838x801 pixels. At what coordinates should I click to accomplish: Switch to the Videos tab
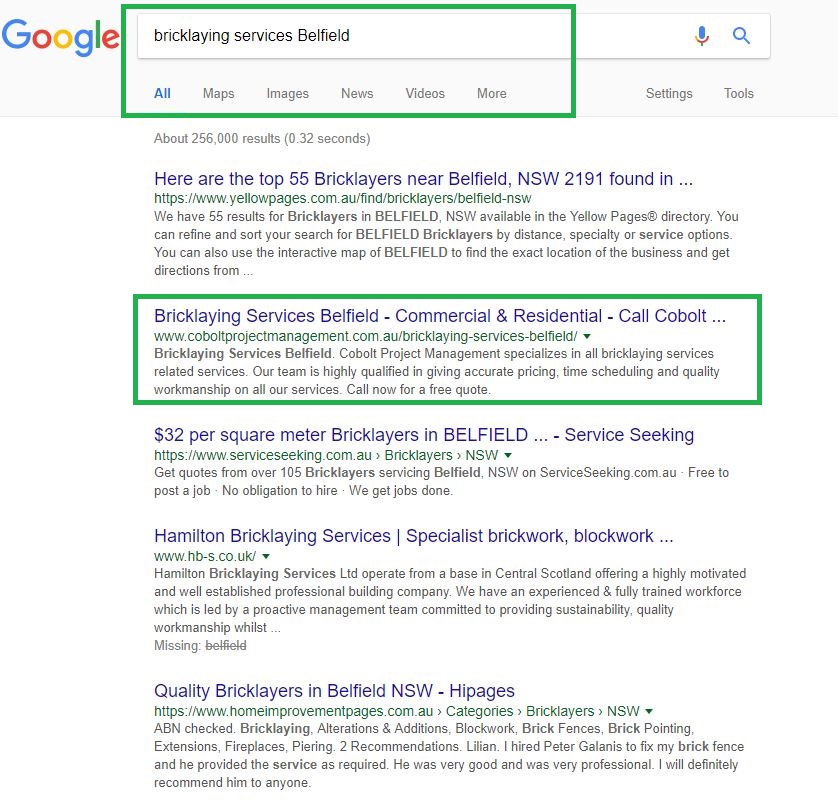pyautogui.click(x=425, y=94)
